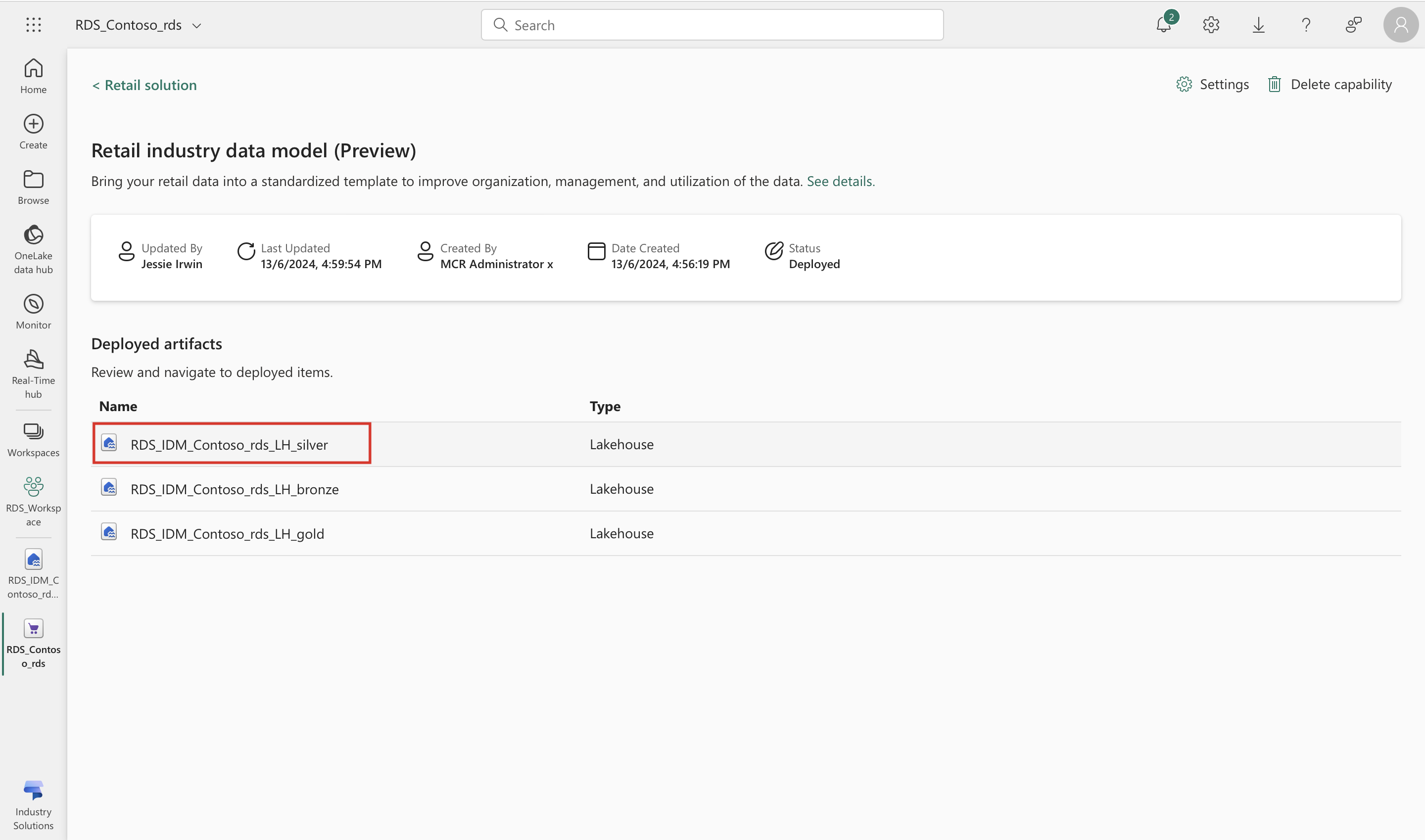
Task: Click the Name column header
Action: [118, 407]
